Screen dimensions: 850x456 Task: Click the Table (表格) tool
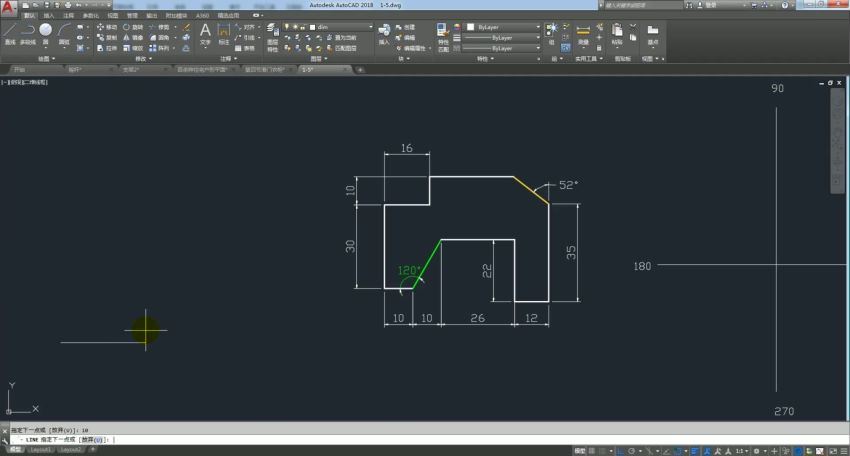tap(244, 48)
